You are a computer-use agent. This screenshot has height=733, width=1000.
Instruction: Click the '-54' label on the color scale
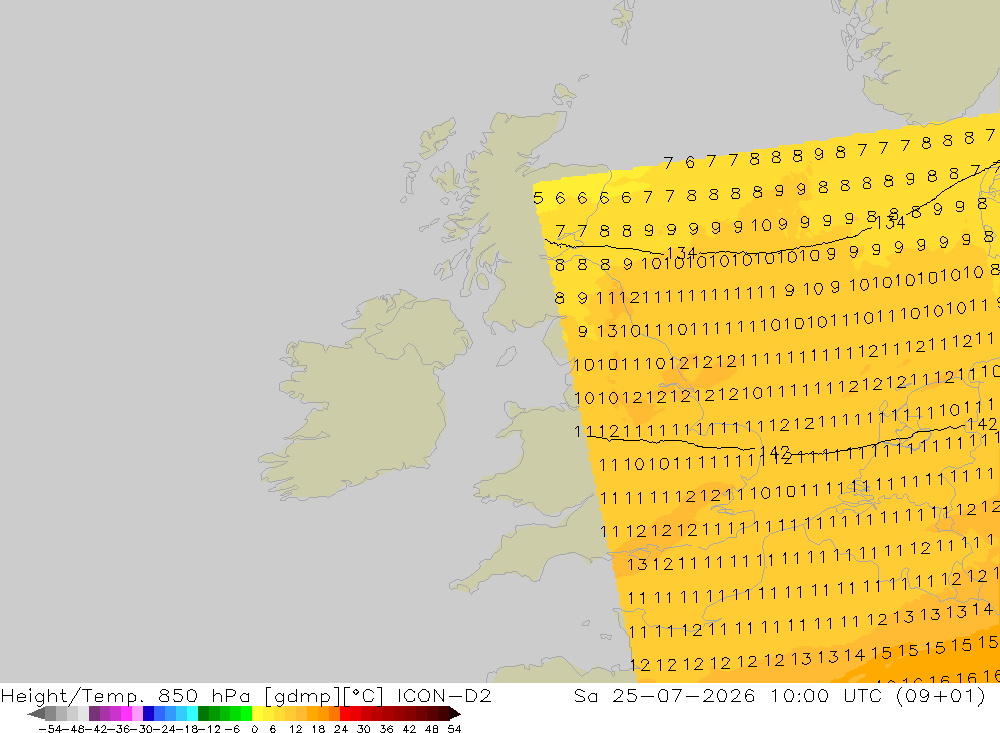coord(51,729)
